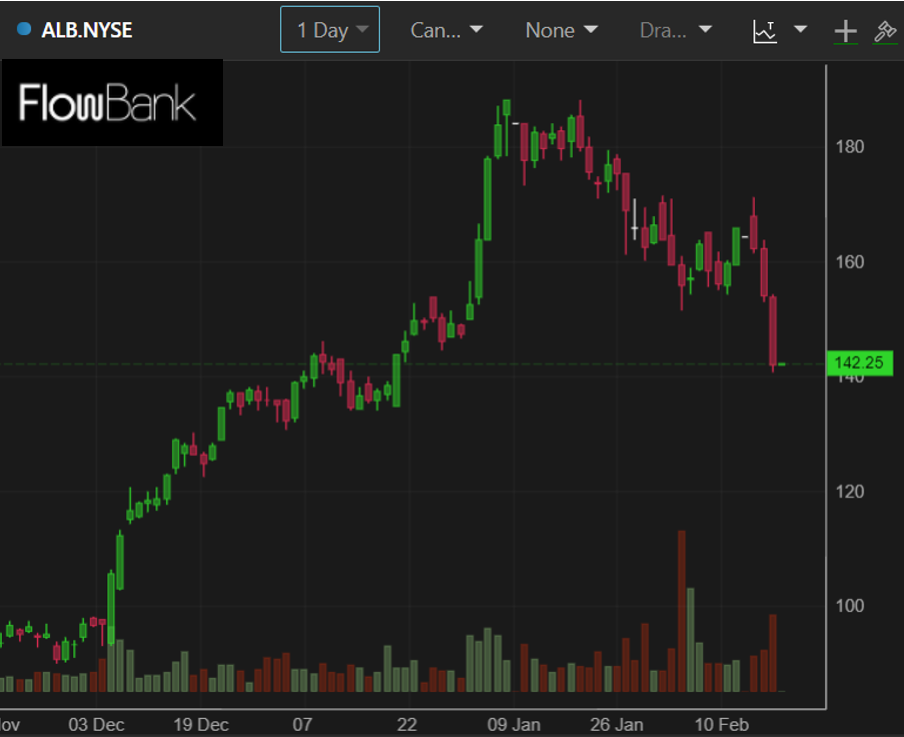
Task: Click the tallest red volume bar
Action: (681, 610)
